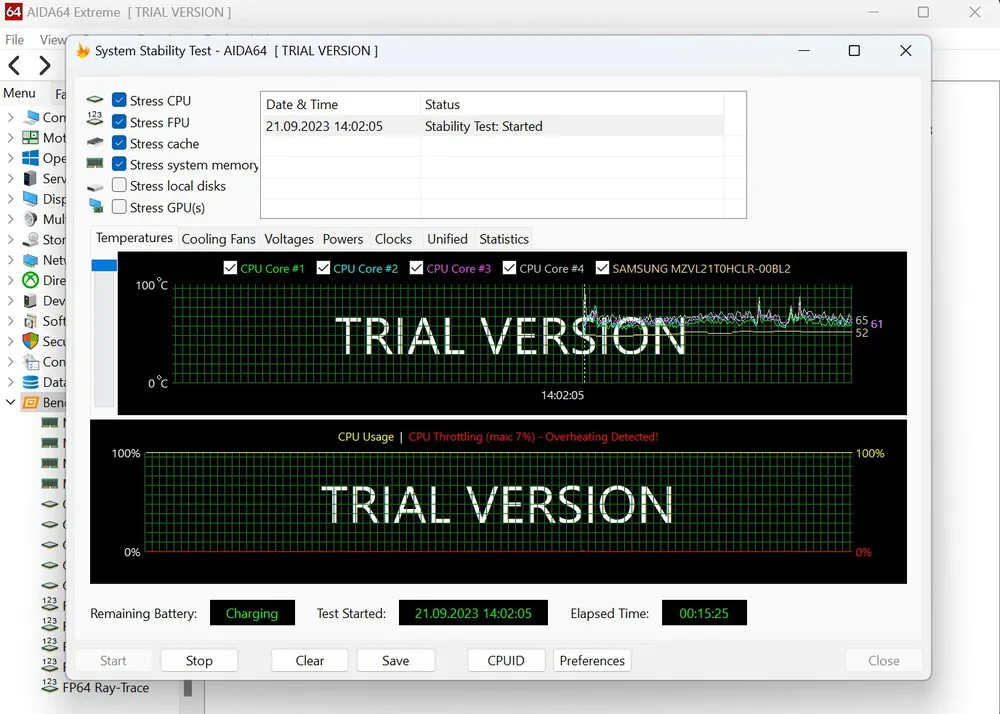Uncheck the Stress FPU checkbox
This screenshot has width=1000, height=714.
[119, 122]
